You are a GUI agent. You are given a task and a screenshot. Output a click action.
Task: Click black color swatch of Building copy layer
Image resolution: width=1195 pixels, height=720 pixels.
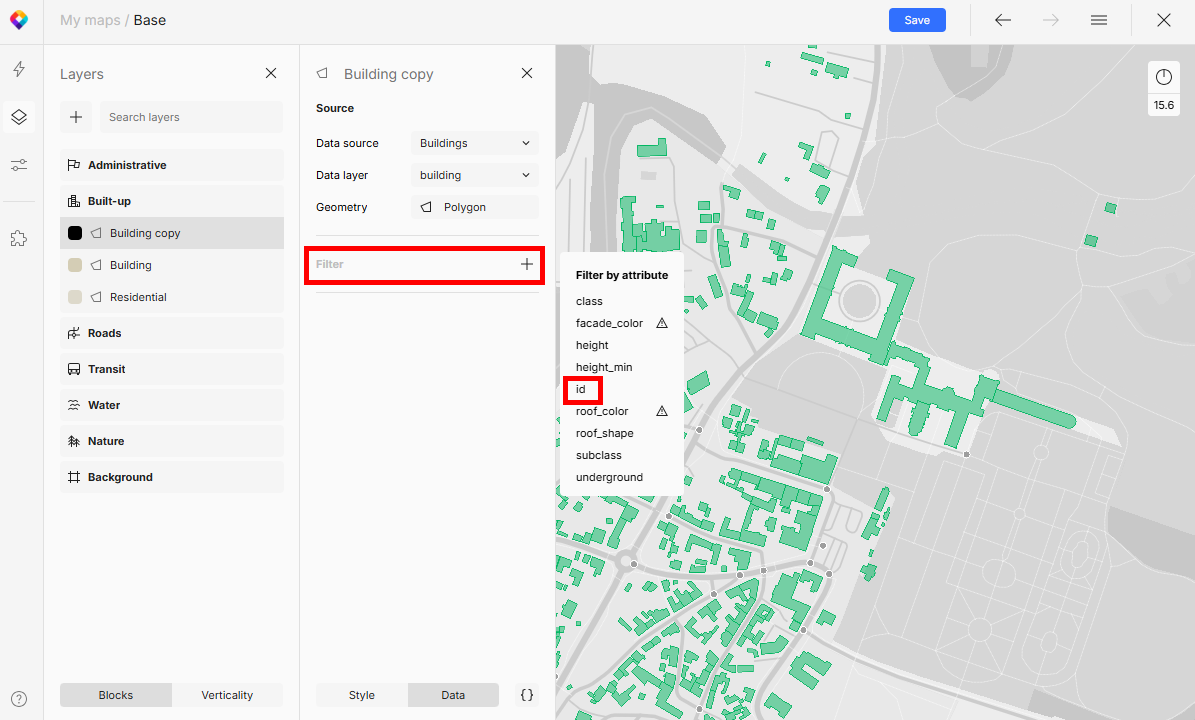click(x=75, y=233)
